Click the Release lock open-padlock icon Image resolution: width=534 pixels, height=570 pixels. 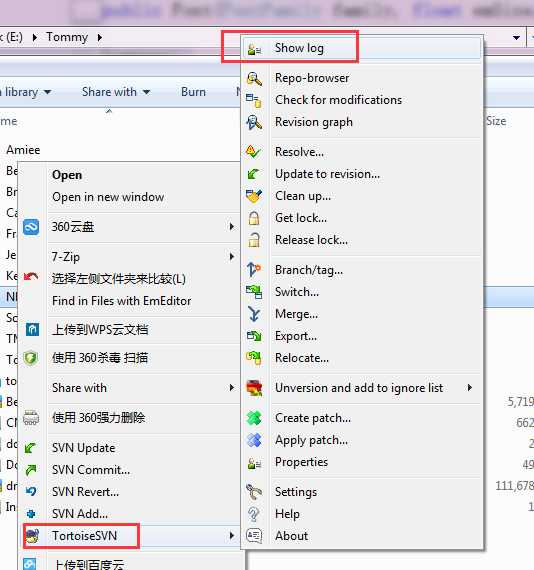pyautogui.click(x=254, y=240)
